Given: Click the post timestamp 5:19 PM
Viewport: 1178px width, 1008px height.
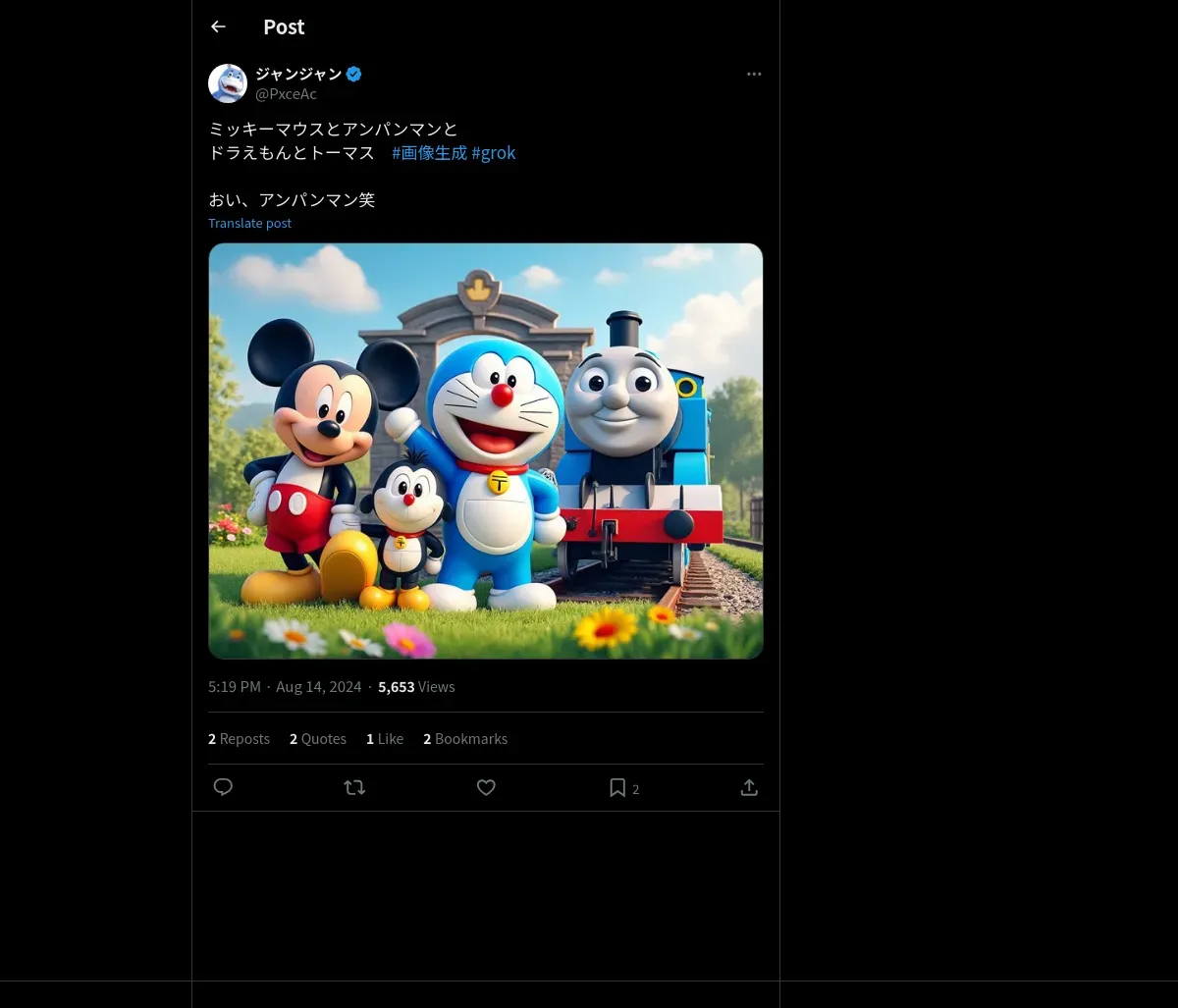Looking at the screenshot, I should [x=235, y=687].
